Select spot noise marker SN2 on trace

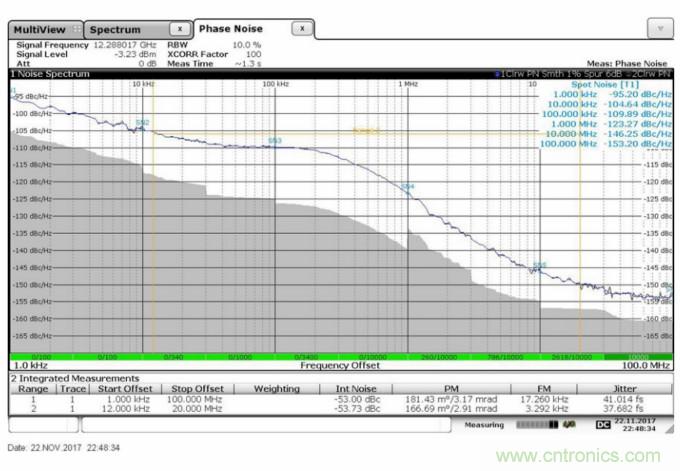tap(142, 122)
